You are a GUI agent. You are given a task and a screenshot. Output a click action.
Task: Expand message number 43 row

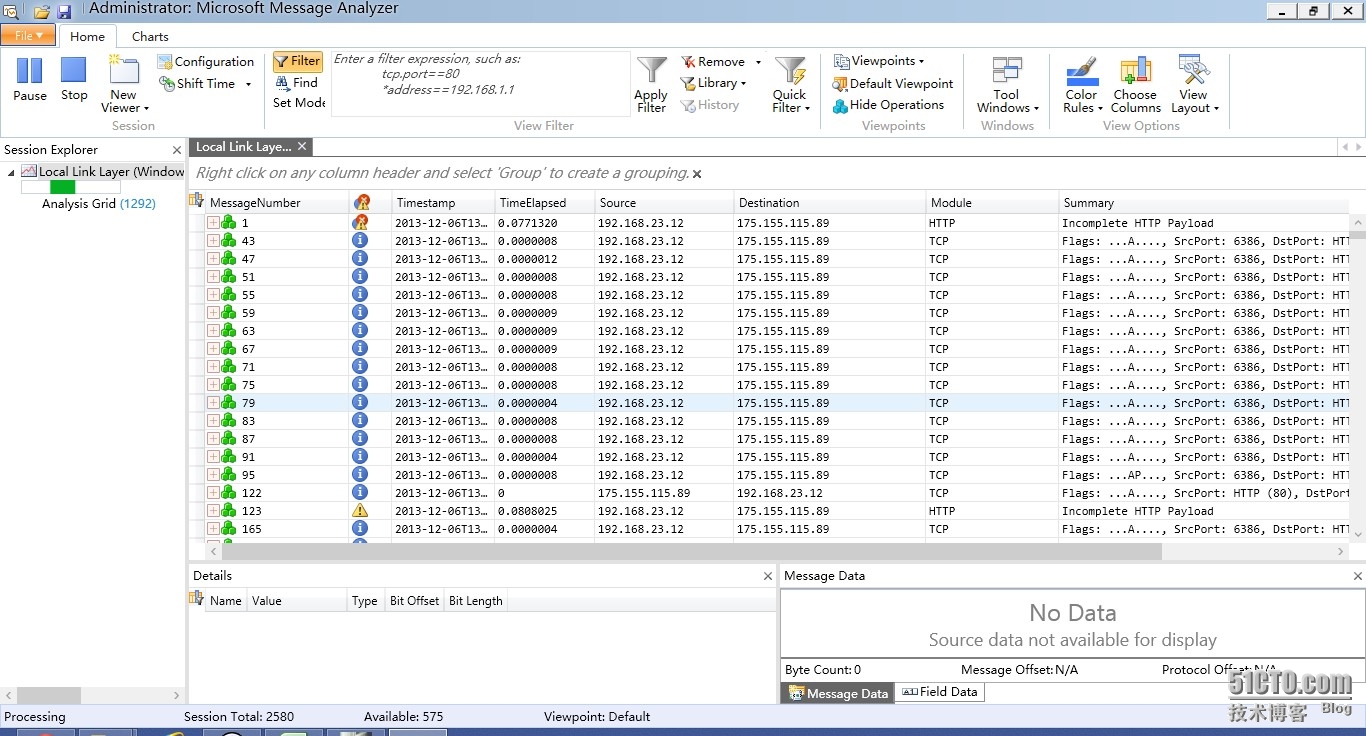pyautogui.click(x=213, y=241)
